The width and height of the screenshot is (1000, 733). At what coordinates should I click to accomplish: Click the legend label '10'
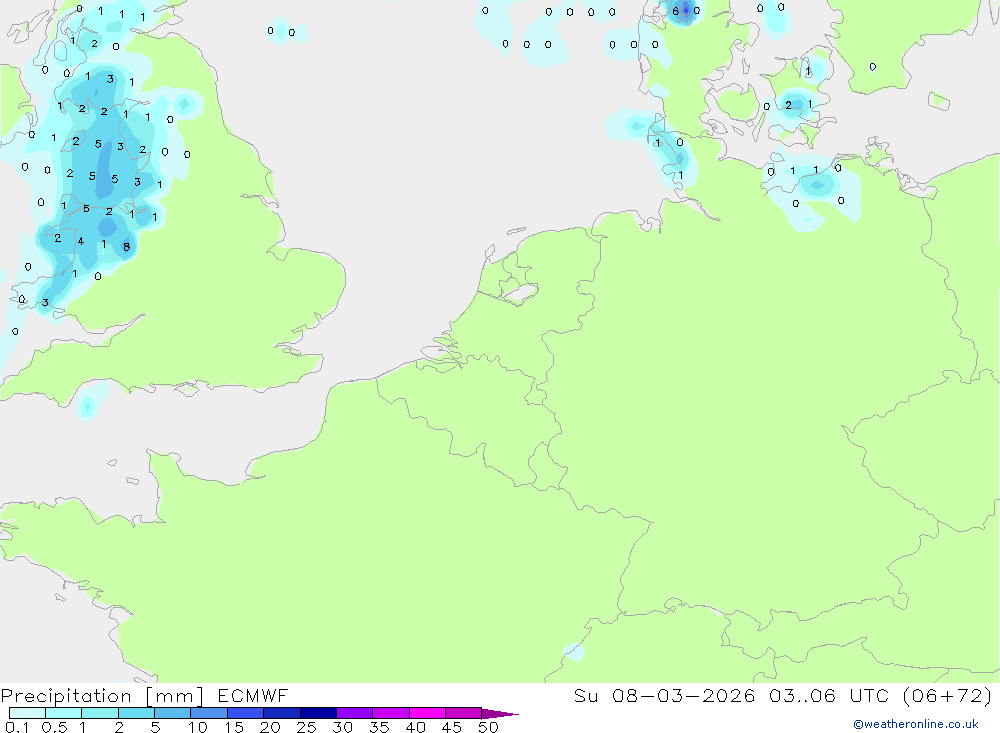pos(198,727)
